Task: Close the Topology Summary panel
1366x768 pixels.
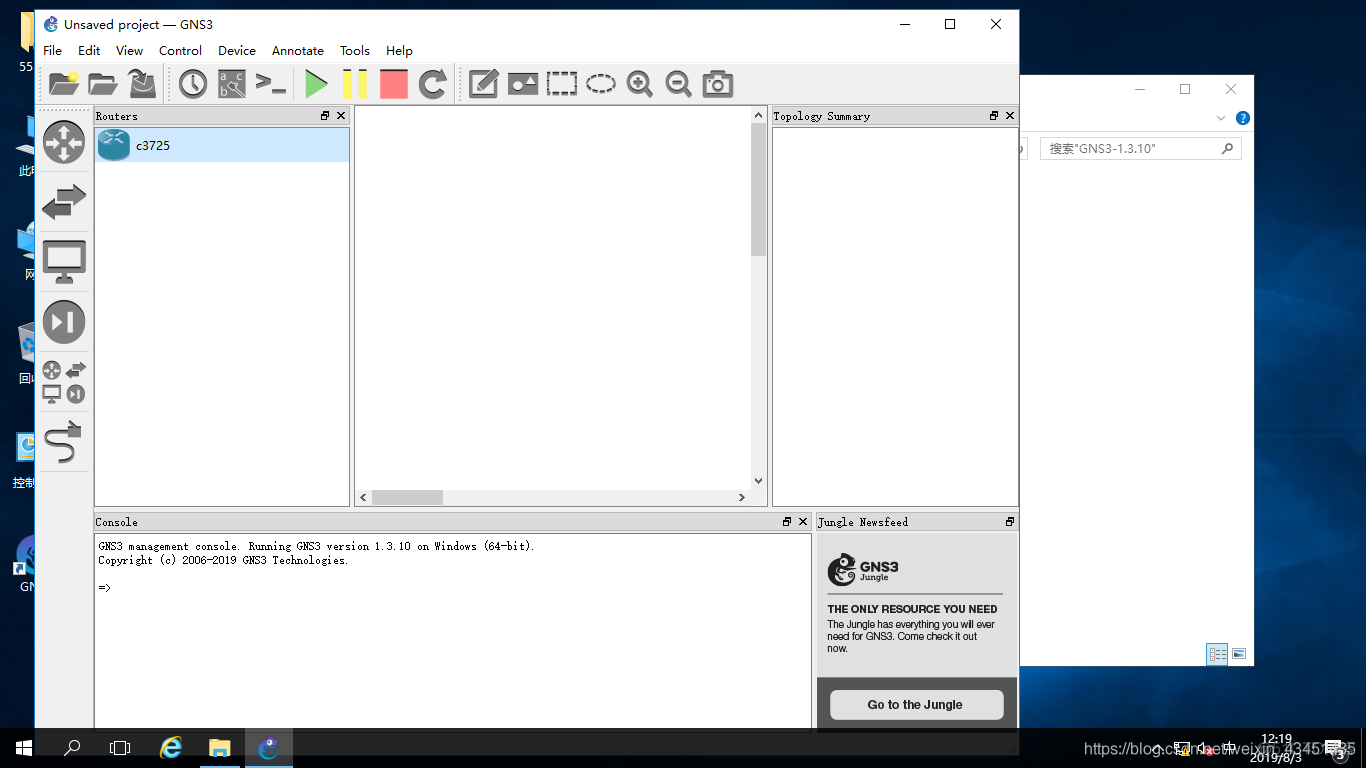Action: click(x=1010, y=116)
